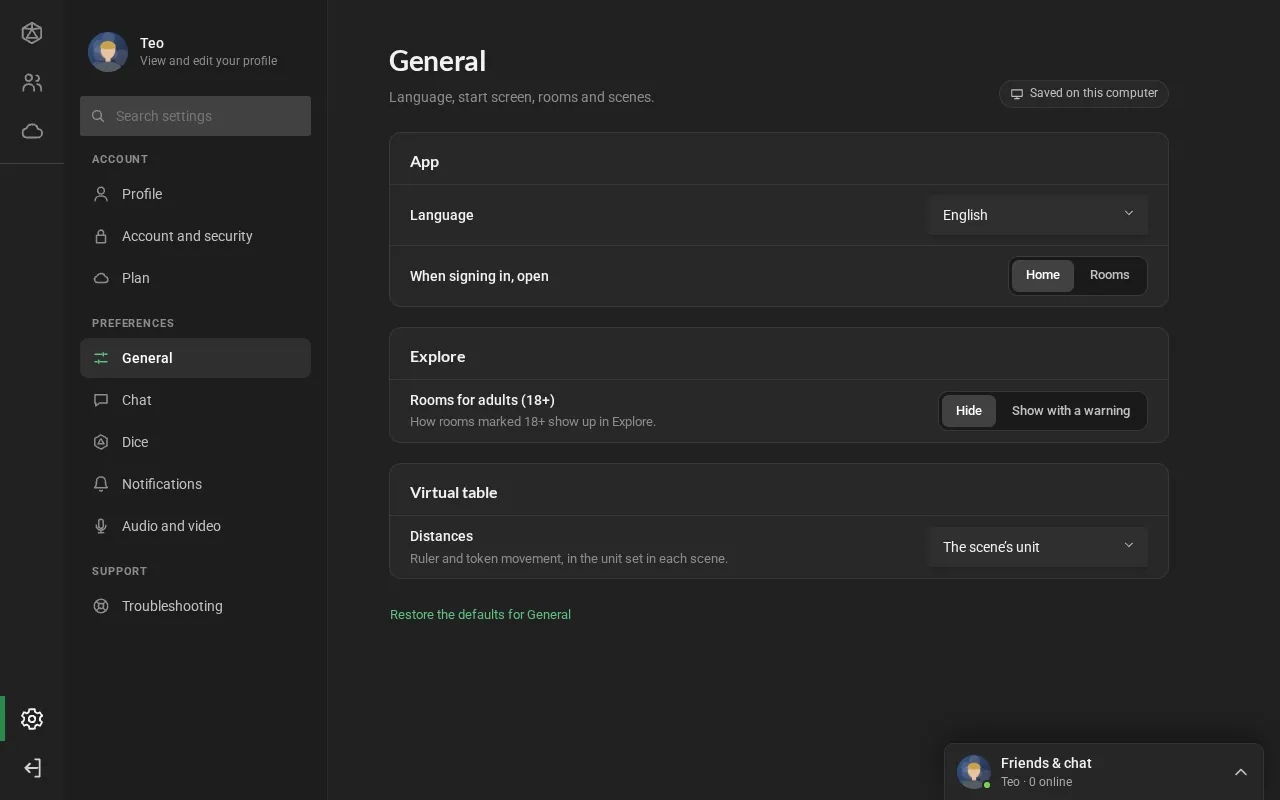Click the Friends & chat title
The width and height of the screenshot is (1280, 800).
tap(1046, 763)
